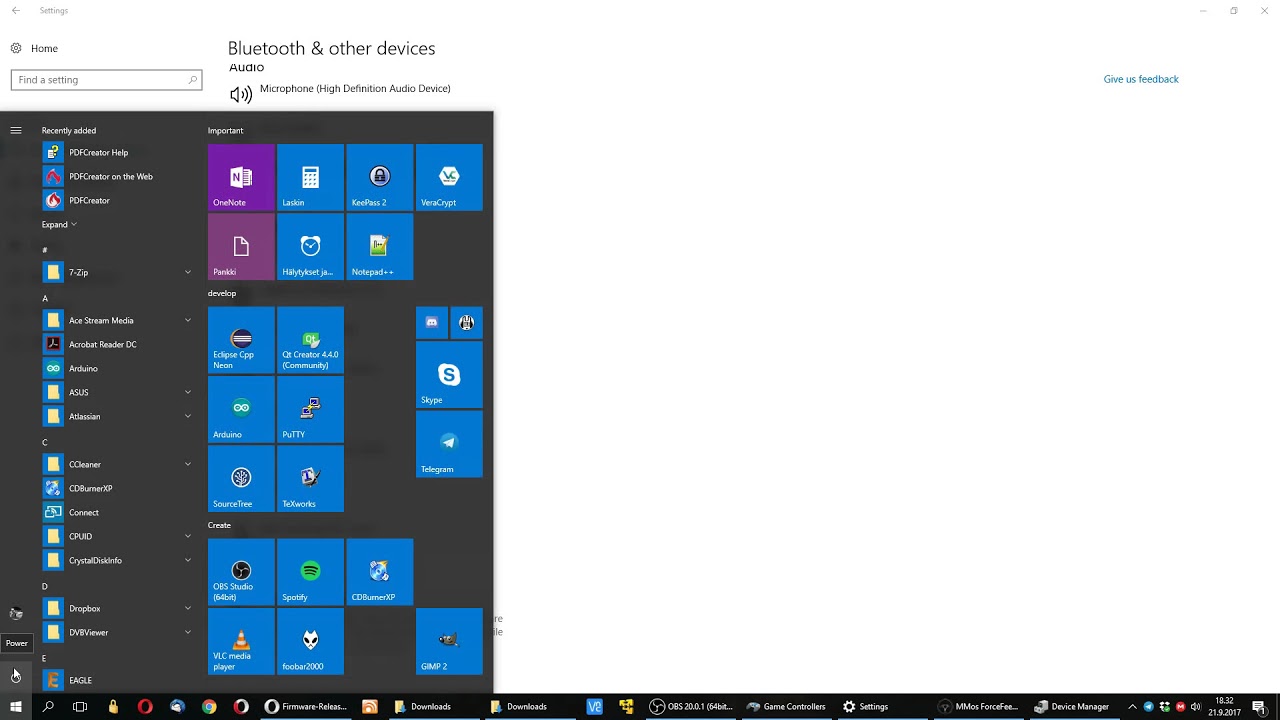The height and width of the screenshot is (720, 1280).
Task: Open the Action Center notifications icon
Action: tap(1259, 707)
